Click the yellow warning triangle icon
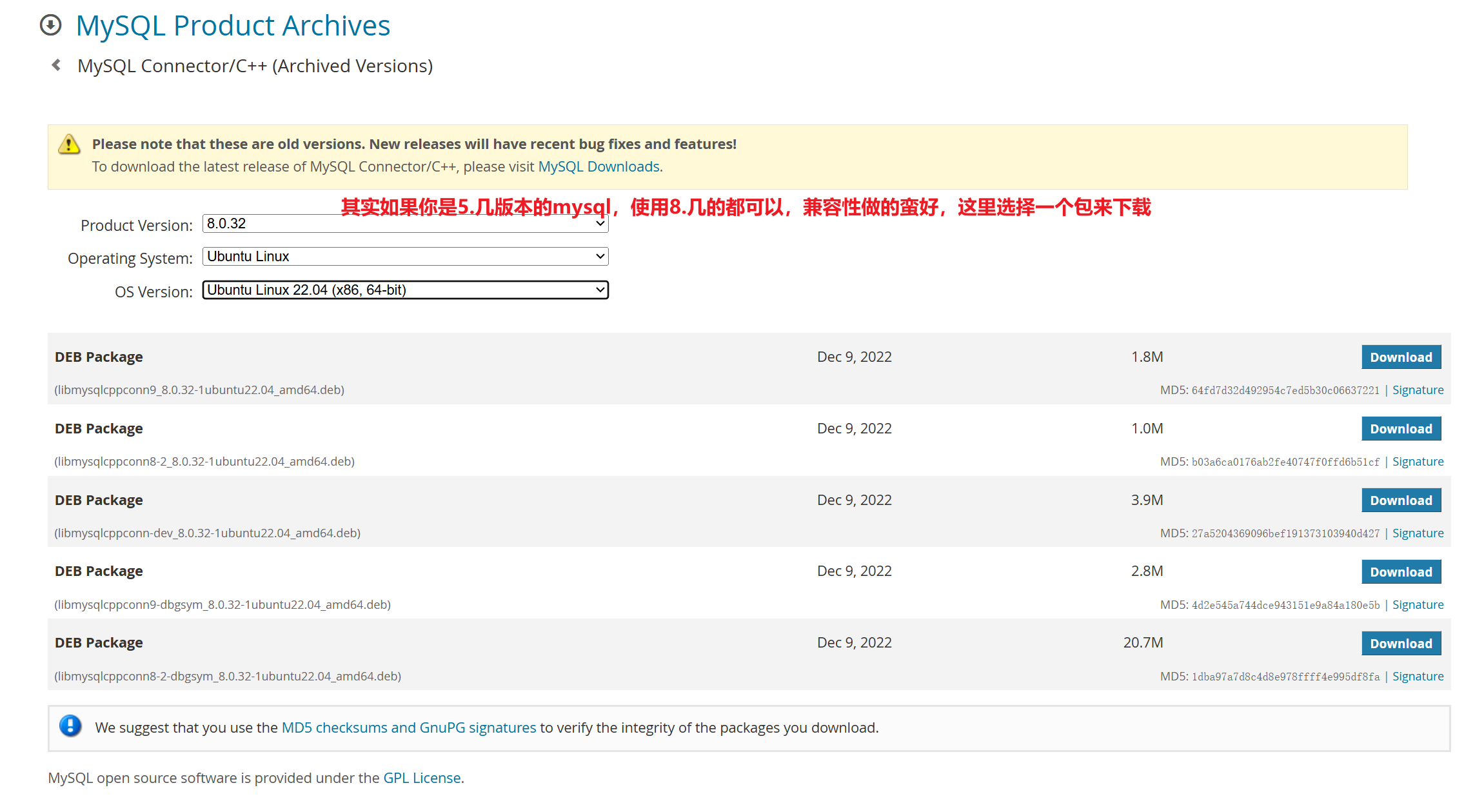 tap(69, 144)
